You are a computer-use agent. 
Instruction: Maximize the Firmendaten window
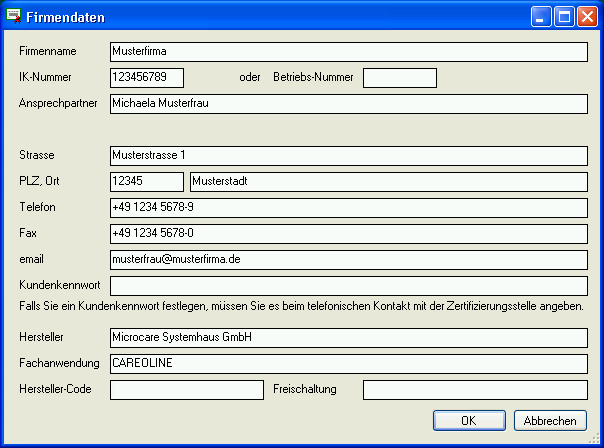[564, 17]
